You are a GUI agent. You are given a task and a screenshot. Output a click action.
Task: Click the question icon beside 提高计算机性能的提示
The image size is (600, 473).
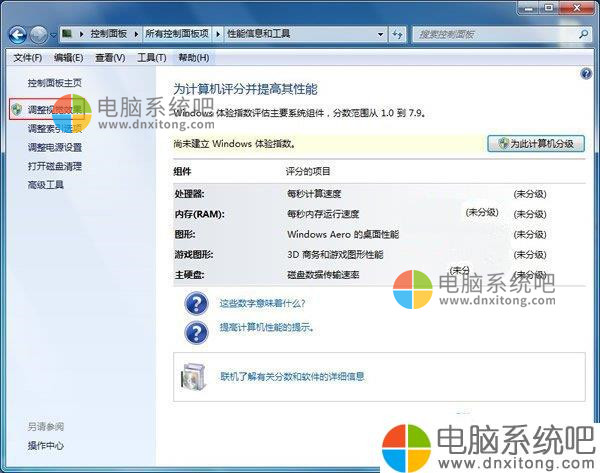tap(196, 328)
